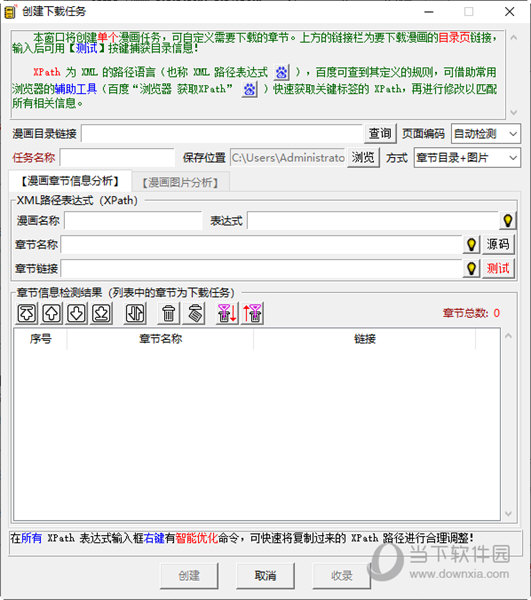Click the 链接 column header

coord(365,339)
